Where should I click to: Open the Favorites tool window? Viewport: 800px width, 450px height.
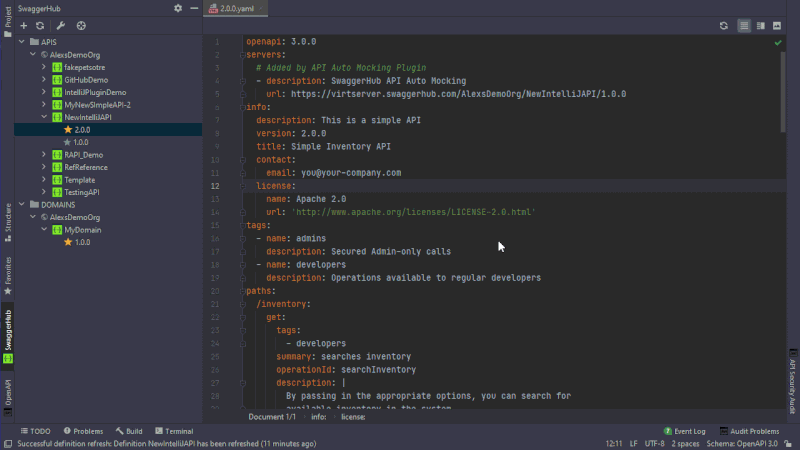(x=8, y=276)
